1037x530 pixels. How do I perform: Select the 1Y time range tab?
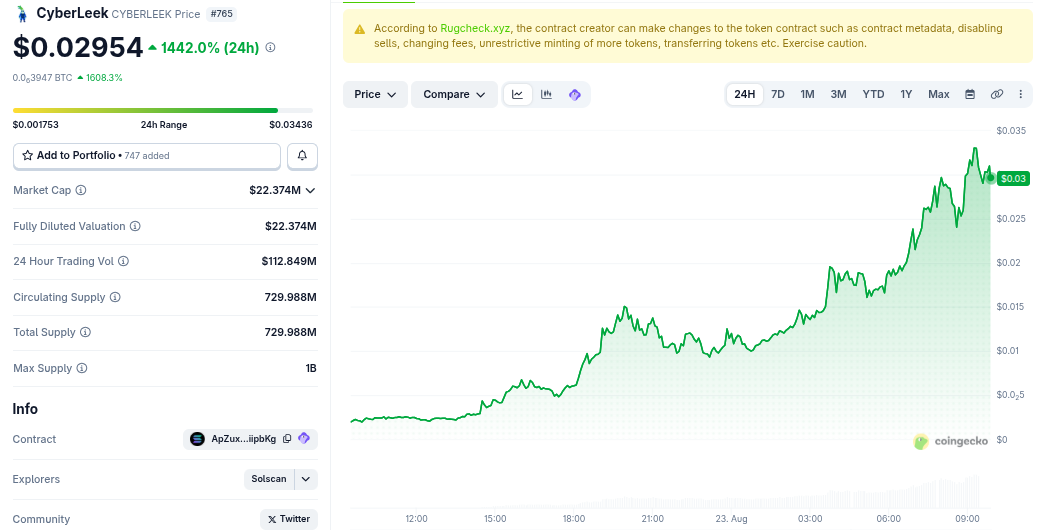click(906, 95)
